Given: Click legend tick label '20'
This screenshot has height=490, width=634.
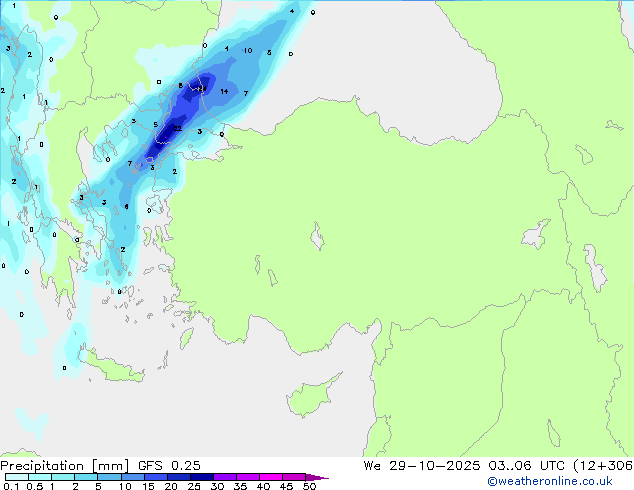Looking at the screenshot, I should click(x=171, y=486).
